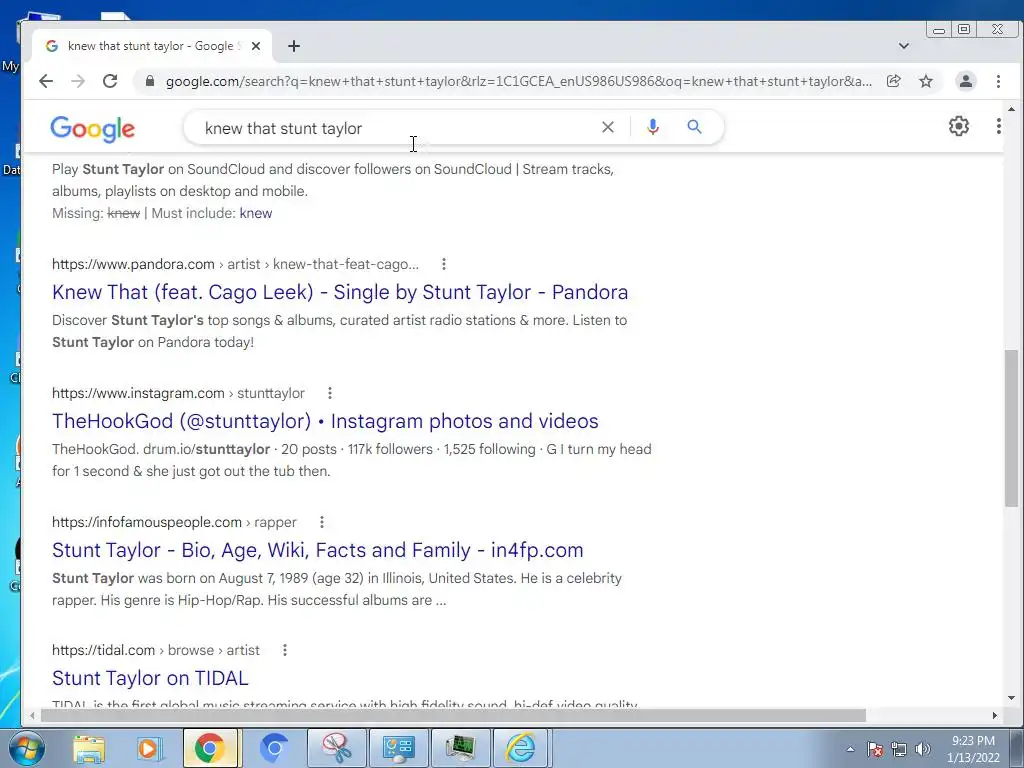Open the Windows Start button
The height and width of the screenshot is (768, 1024).
coord(26,748)
